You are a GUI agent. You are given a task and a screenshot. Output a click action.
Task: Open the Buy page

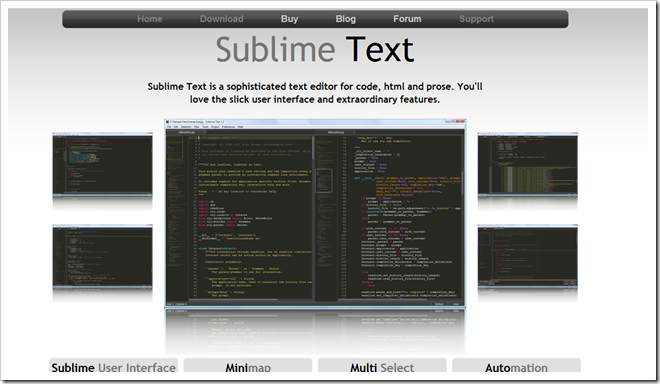point(290,19)
